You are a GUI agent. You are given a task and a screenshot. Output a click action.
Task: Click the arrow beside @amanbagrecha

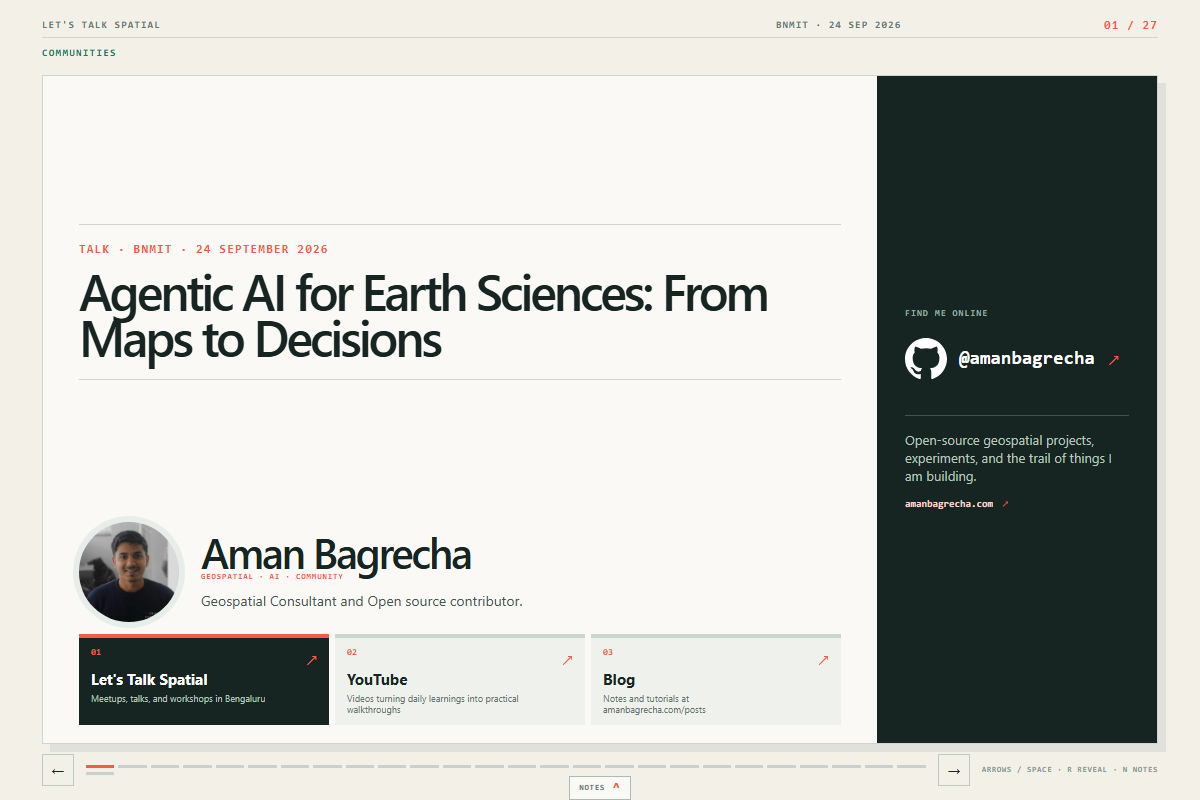pyautogui.click(x=1113, y=360)
